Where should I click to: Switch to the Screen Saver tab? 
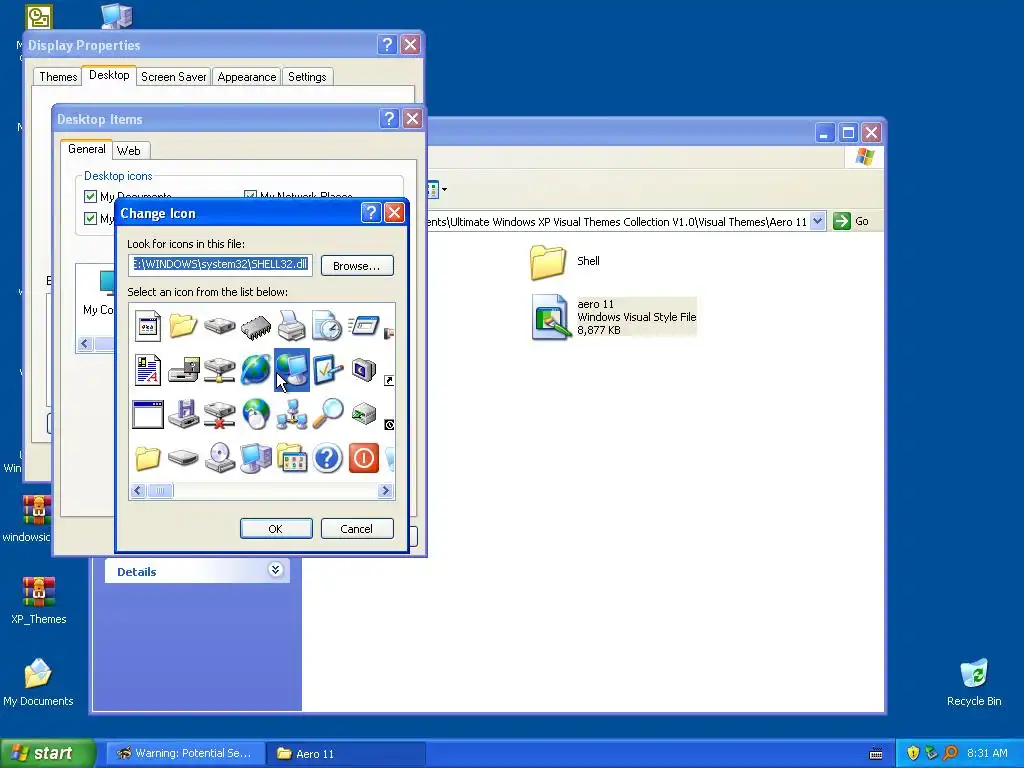[174, 76]
